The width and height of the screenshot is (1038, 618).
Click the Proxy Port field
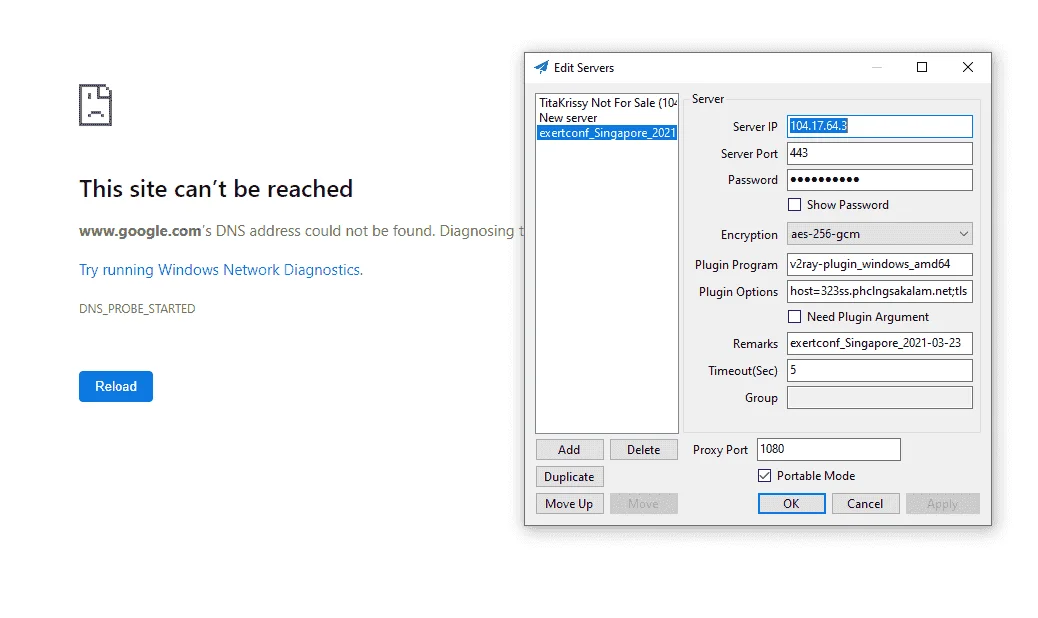(829, 449)
